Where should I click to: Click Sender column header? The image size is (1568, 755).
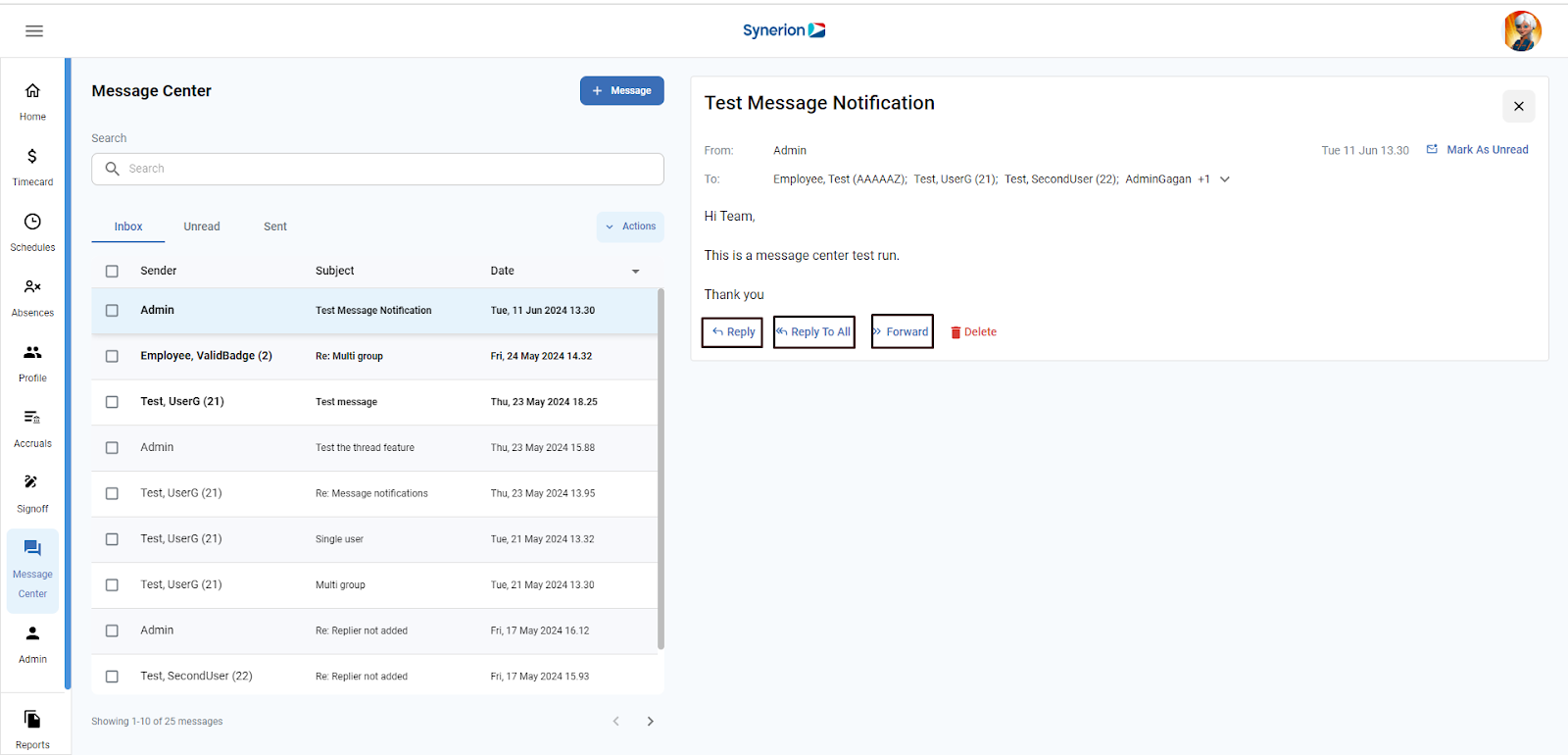click(158, 271)
